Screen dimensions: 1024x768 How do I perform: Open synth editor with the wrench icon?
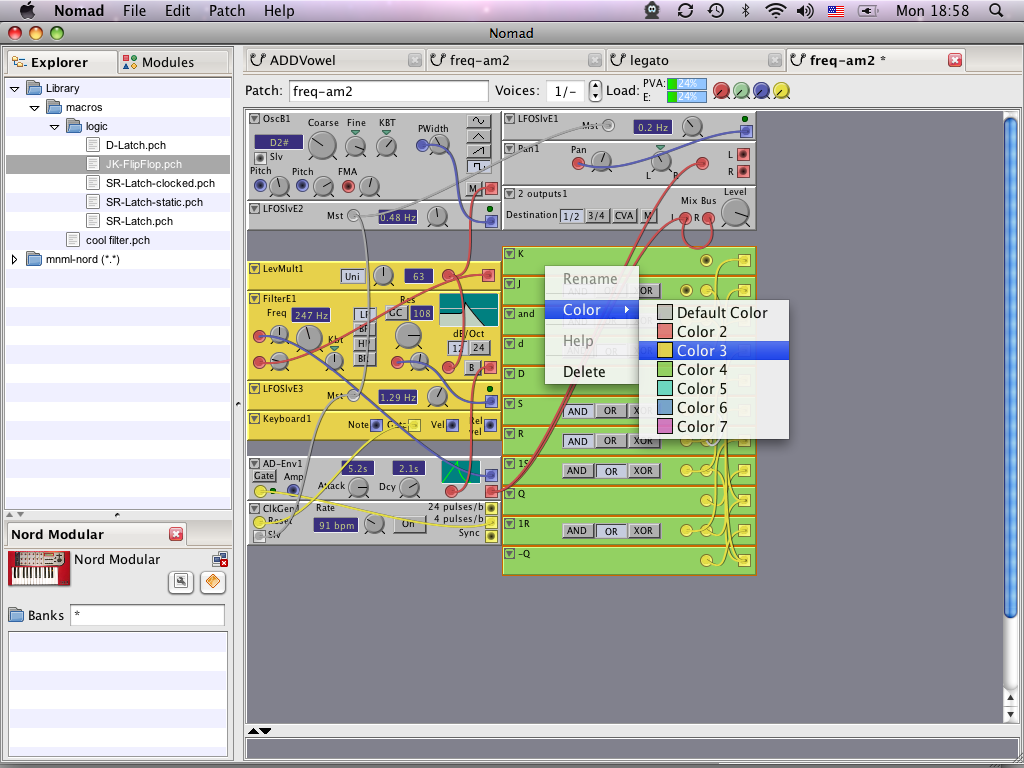tap(181, 582)
